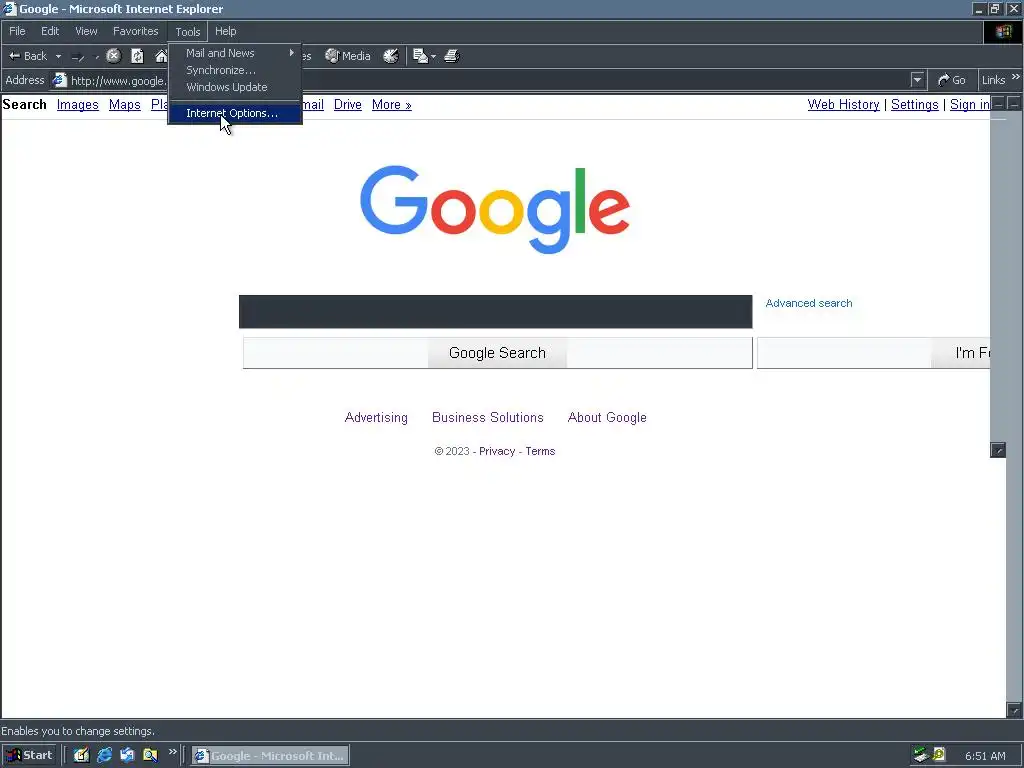Expand the address bar dropdown arrow
The height and width of the screenshot is (768, 1024).
(918, 80)
